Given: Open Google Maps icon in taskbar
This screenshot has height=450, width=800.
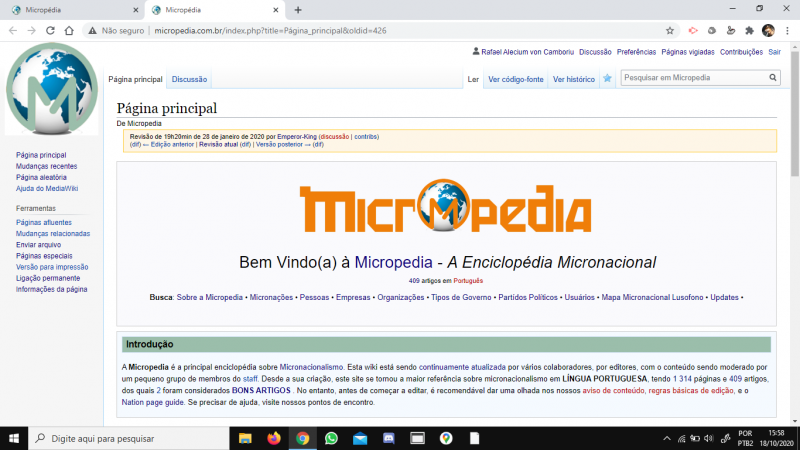Looking at the screenshot, I should point(446,438).
